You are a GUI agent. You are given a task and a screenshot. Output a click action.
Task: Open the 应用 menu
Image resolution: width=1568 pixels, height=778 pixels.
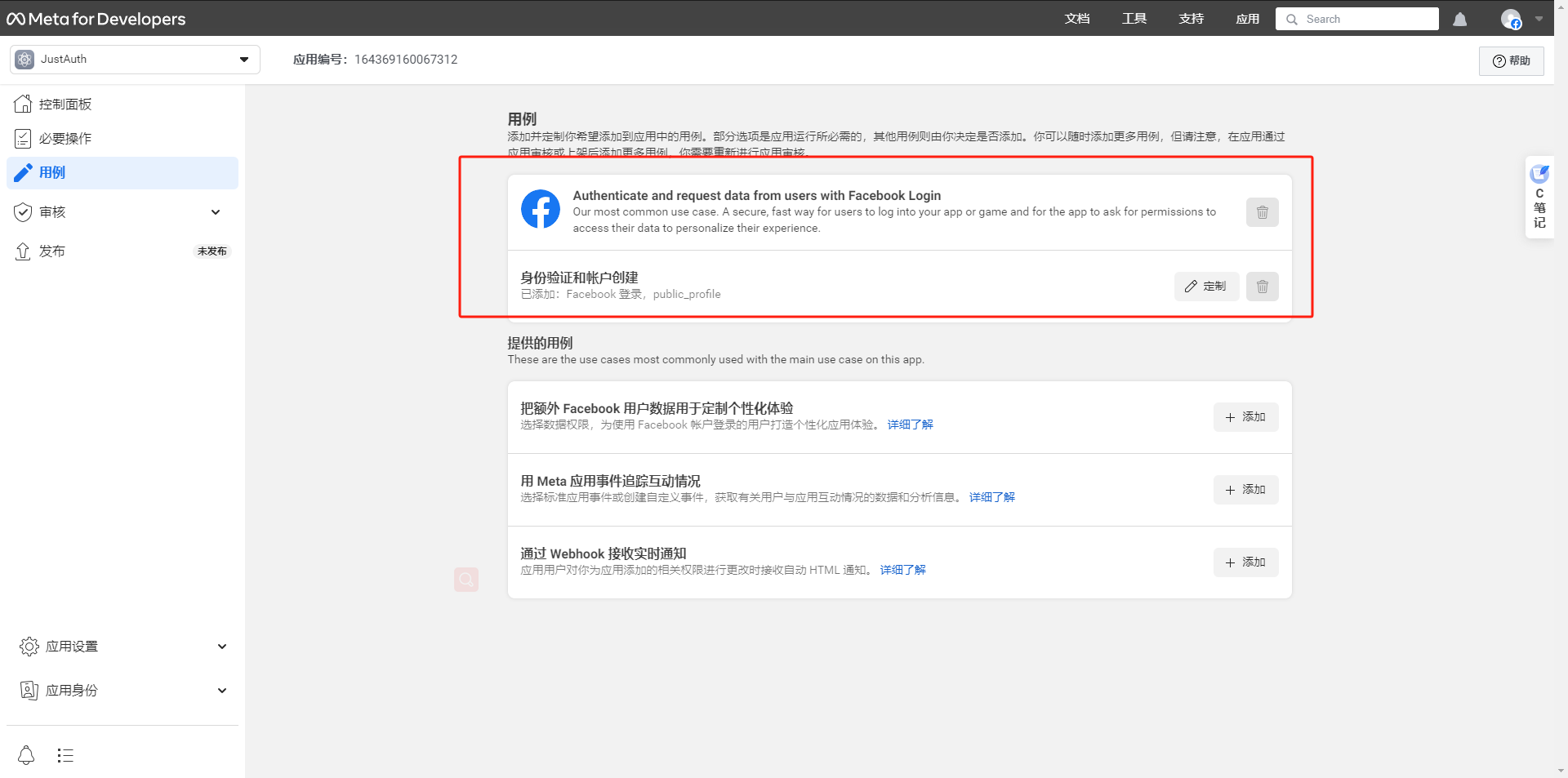1248,19
